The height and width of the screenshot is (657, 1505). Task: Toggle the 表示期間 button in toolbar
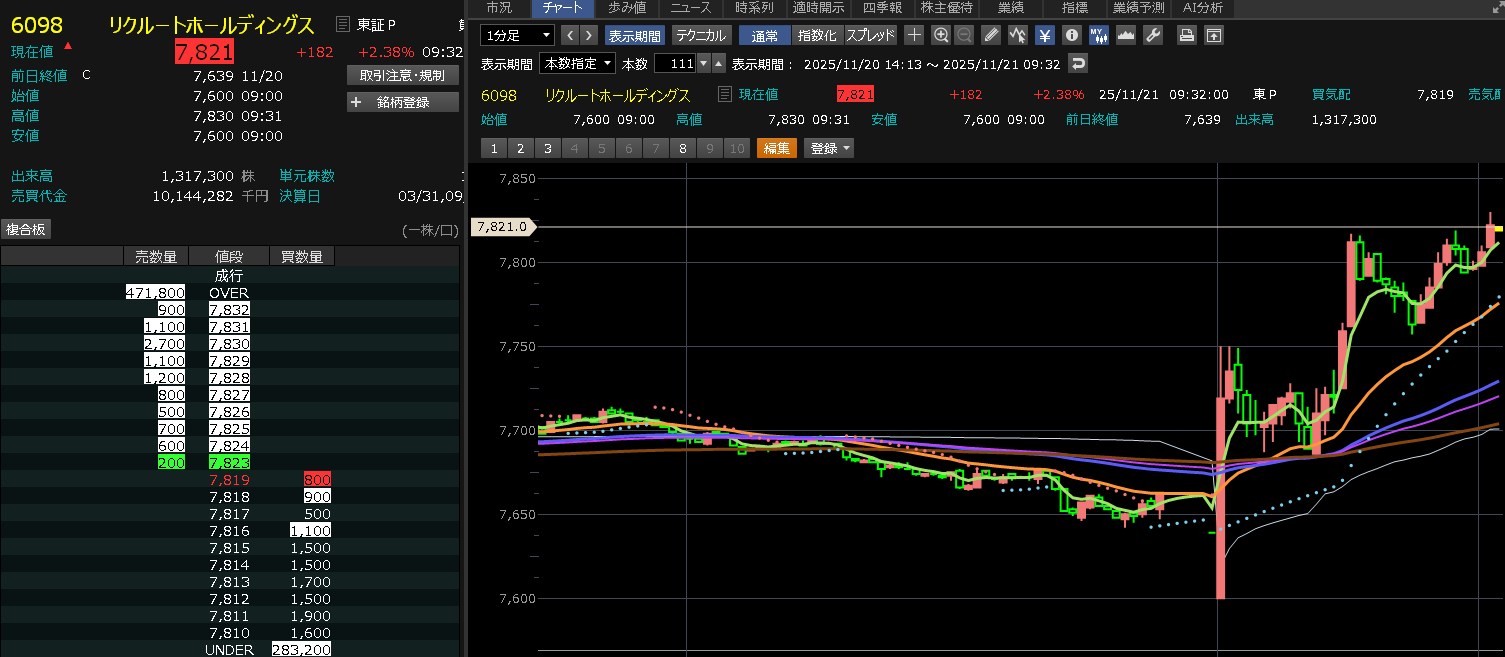click(x=634, y=36)
